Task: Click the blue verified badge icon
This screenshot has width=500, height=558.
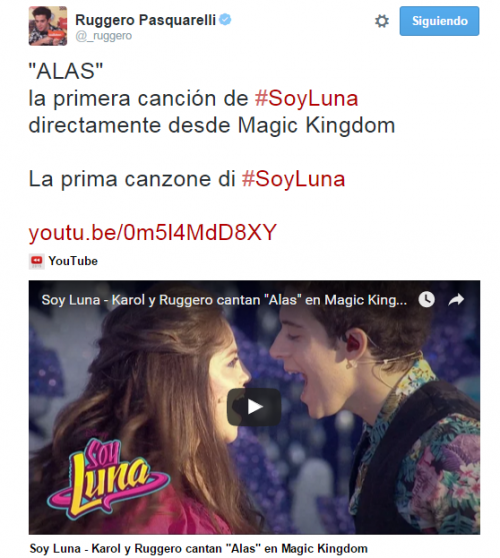Action: (225, 19)
